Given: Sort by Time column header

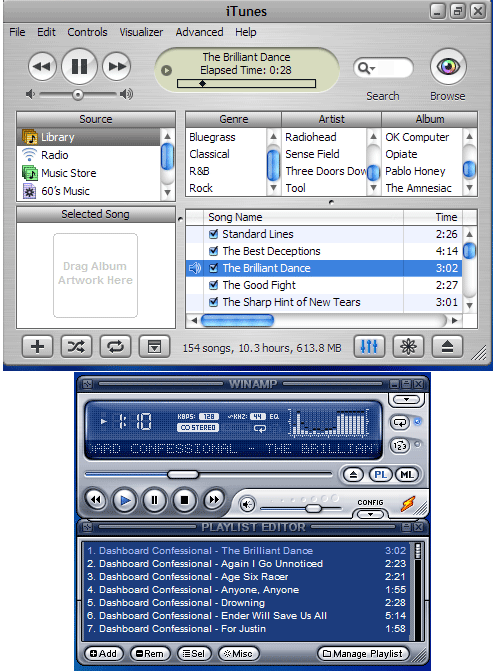Looking at the screenshot, I should point(433,217).
